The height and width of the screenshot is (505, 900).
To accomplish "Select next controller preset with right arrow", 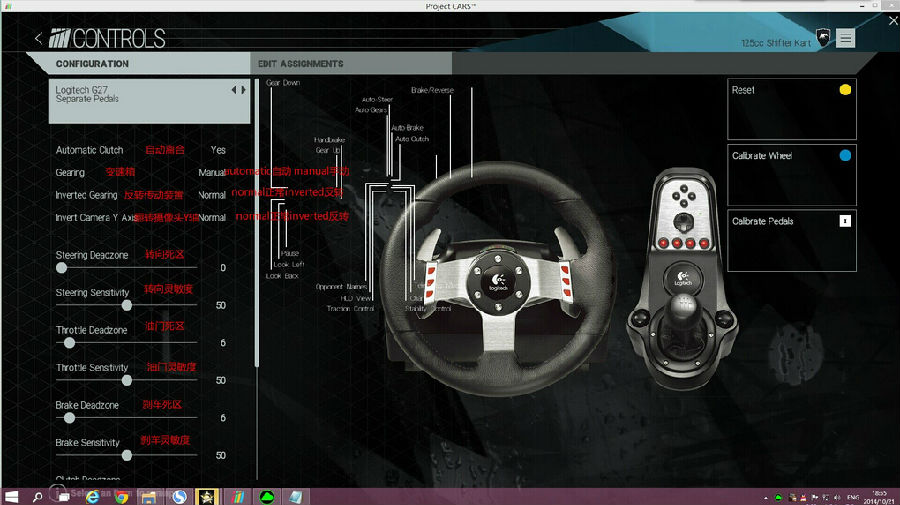I will [243, 90].
